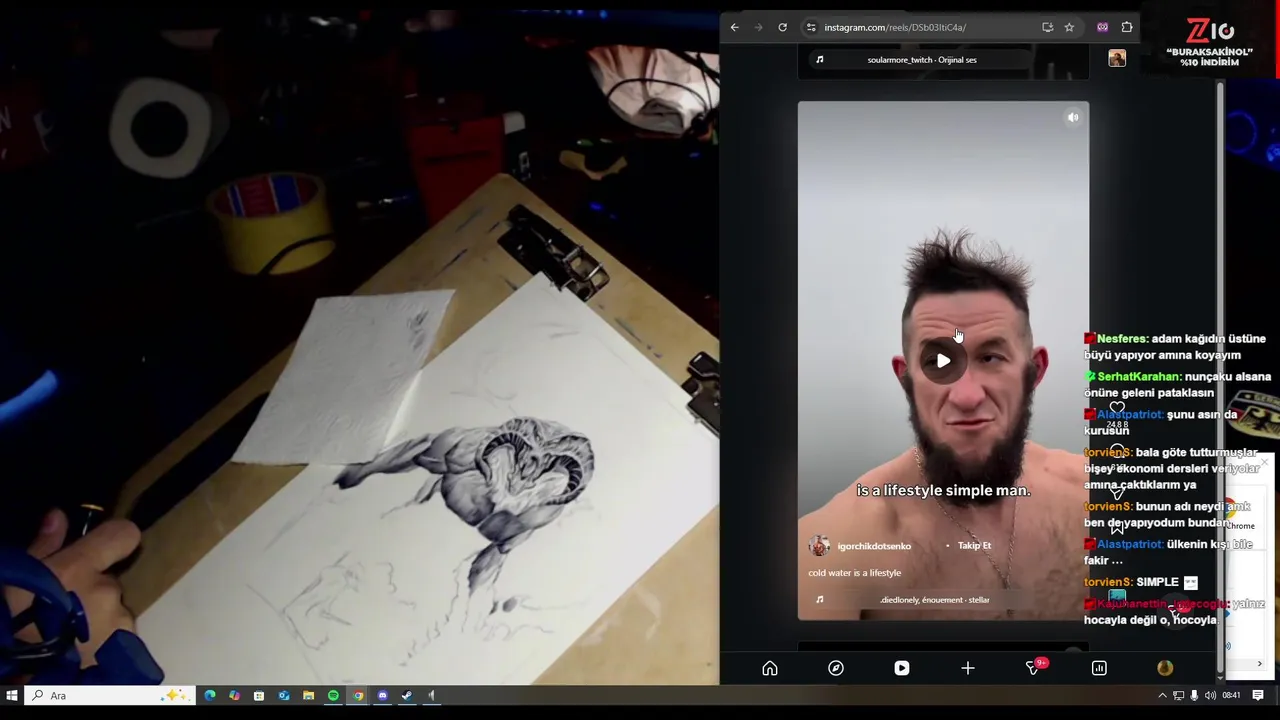This screenshot has width=1280, height=720.
Task: Open your profile avatar in the bottom bar
Action: tap(1165, 668)
